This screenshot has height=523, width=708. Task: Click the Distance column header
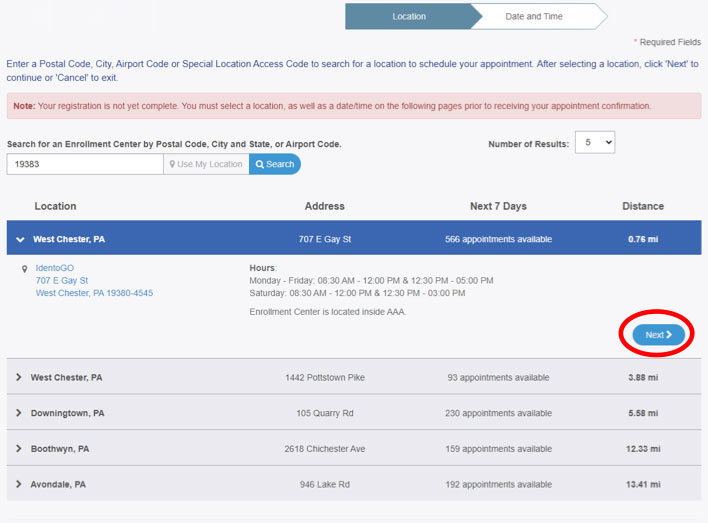(642, 206)
